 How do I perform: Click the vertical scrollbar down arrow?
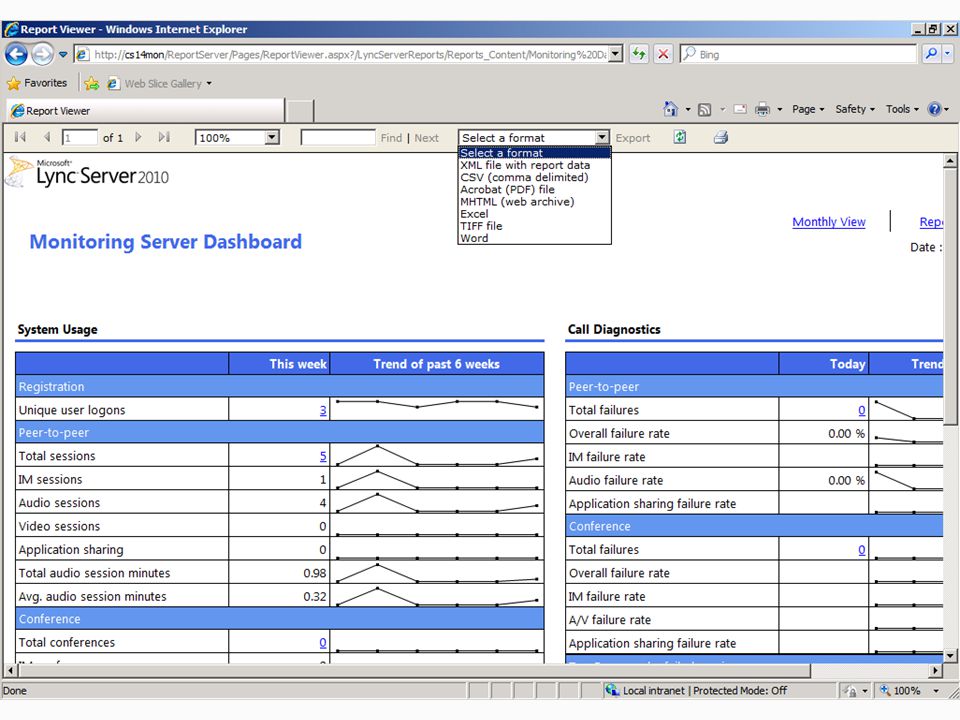point(950,656)
